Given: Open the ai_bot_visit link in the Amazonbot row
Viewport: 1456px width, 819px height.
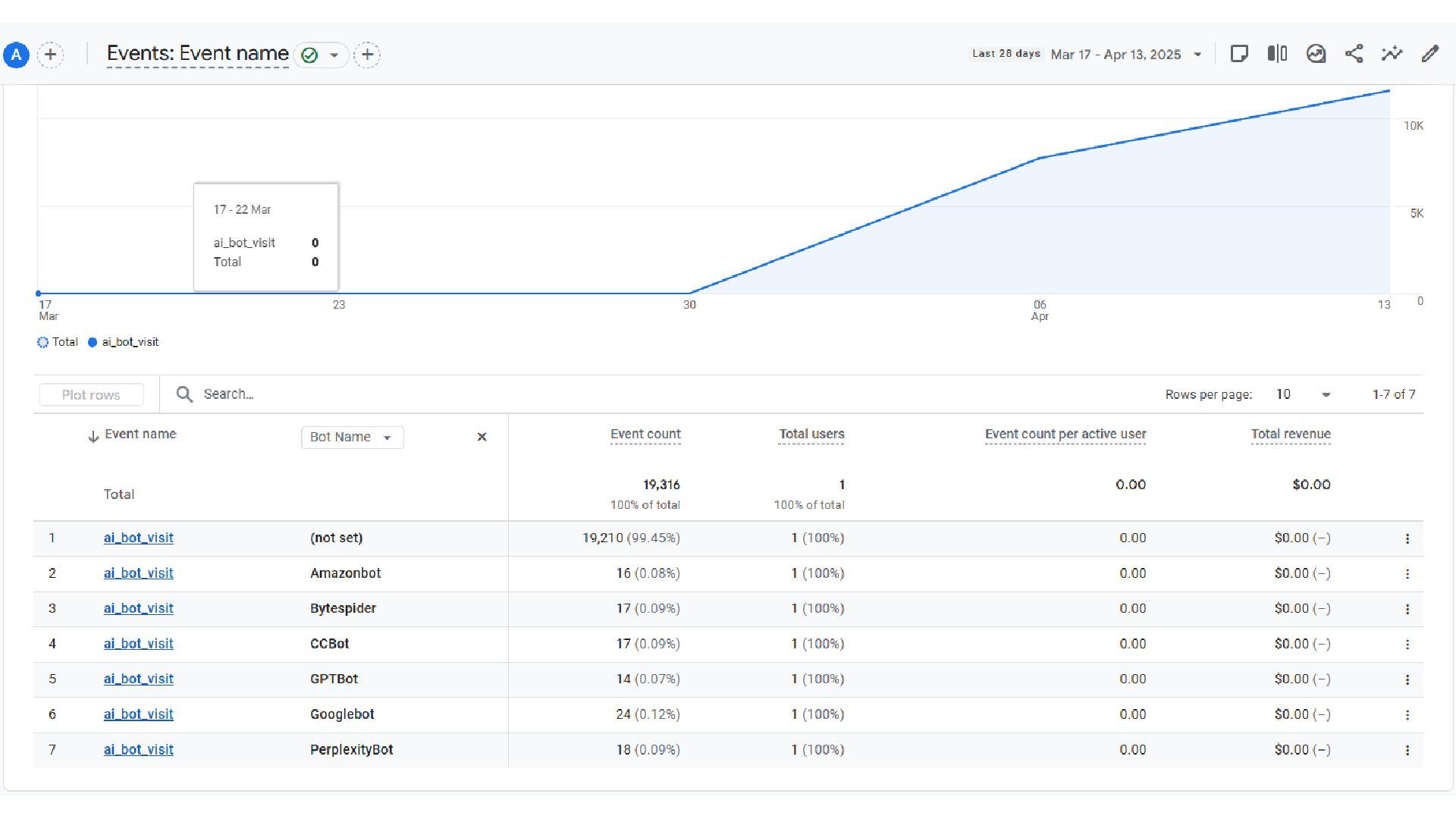Looking at the screenshot, I should pos(138,573).
